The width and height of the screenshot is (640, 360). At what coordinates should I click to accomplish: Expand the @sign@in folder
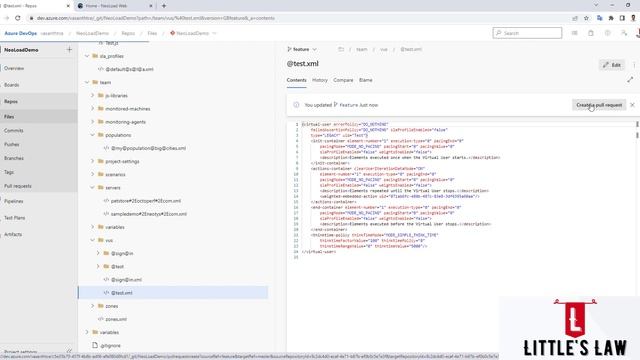[x=98, y=253]
